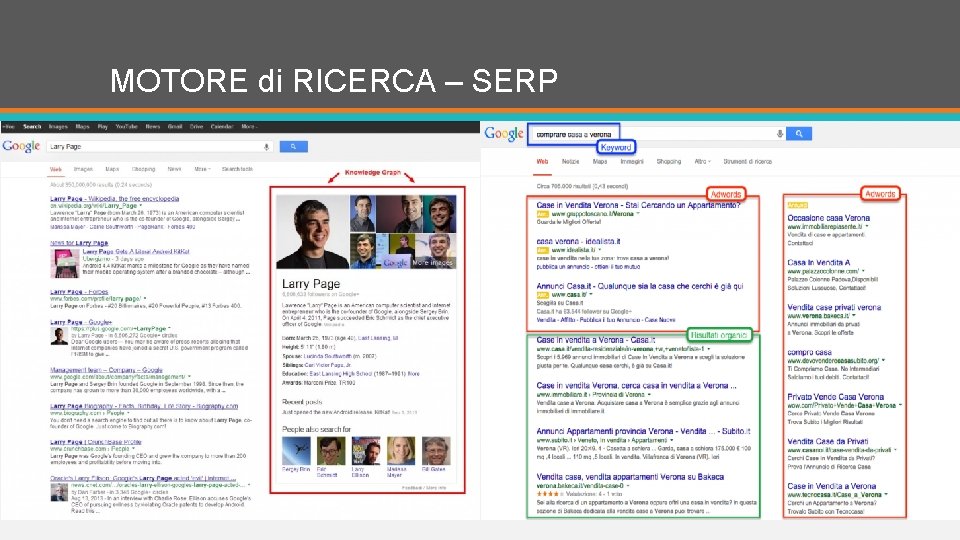The height and width of the screenshot is (540, 960).
Task: Click the Google logo in the Larry Page results page
Action: (x=21, y=146)
